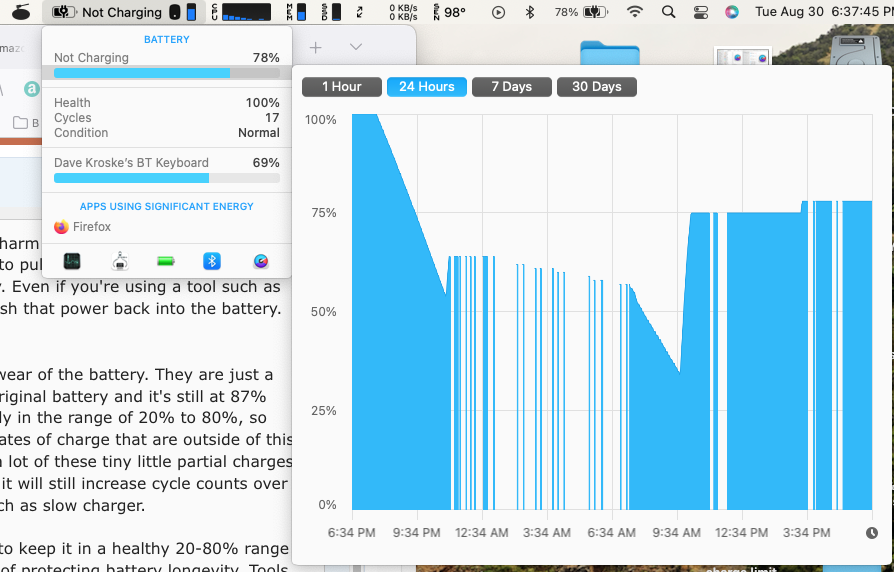This screenshot has width=894, height=572.
Task: Click the Condition Normal row
Action: coord(166,132)
